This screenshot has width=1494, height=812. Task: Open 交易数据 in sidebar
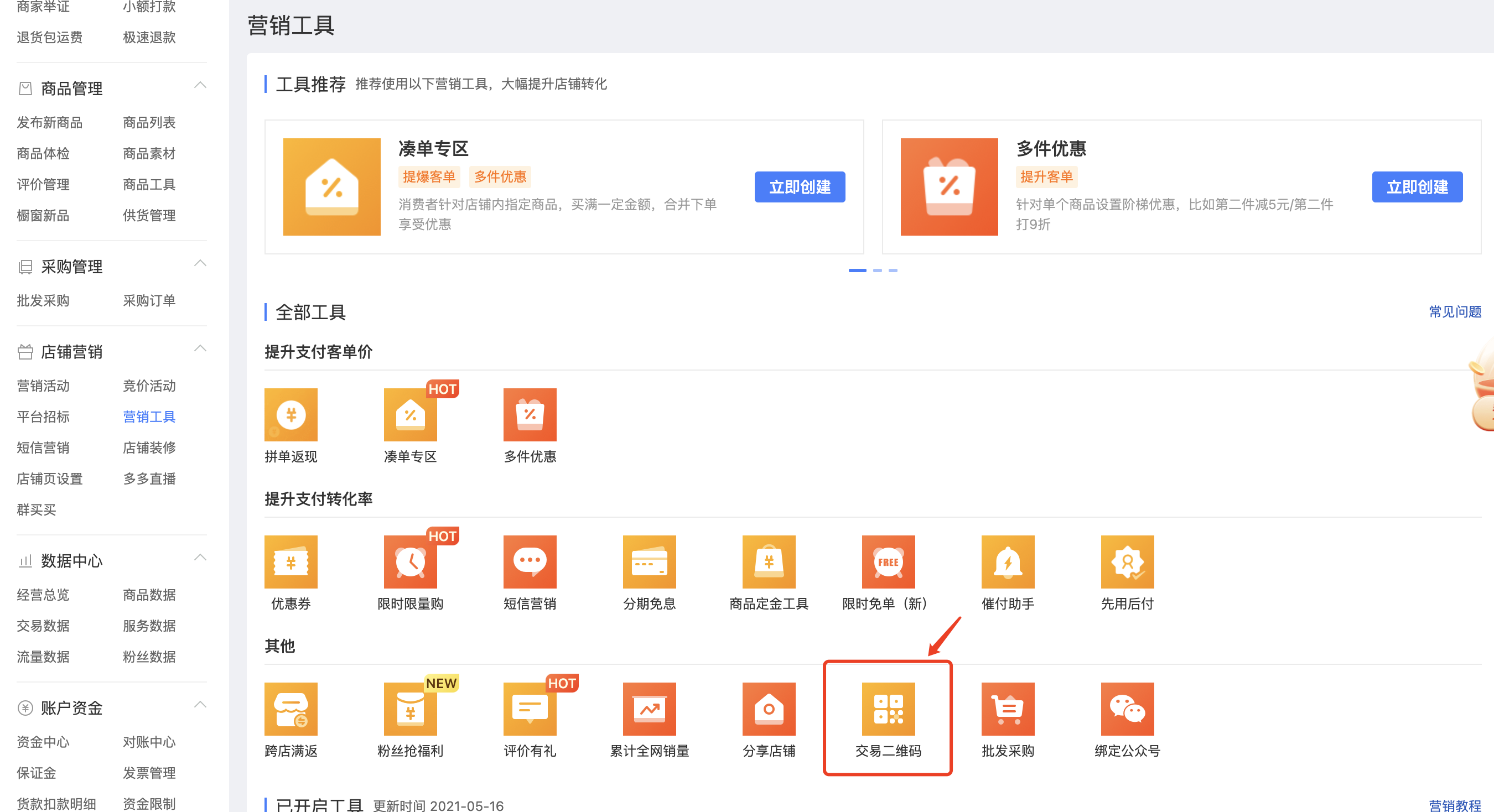click(x=43, y=626)
